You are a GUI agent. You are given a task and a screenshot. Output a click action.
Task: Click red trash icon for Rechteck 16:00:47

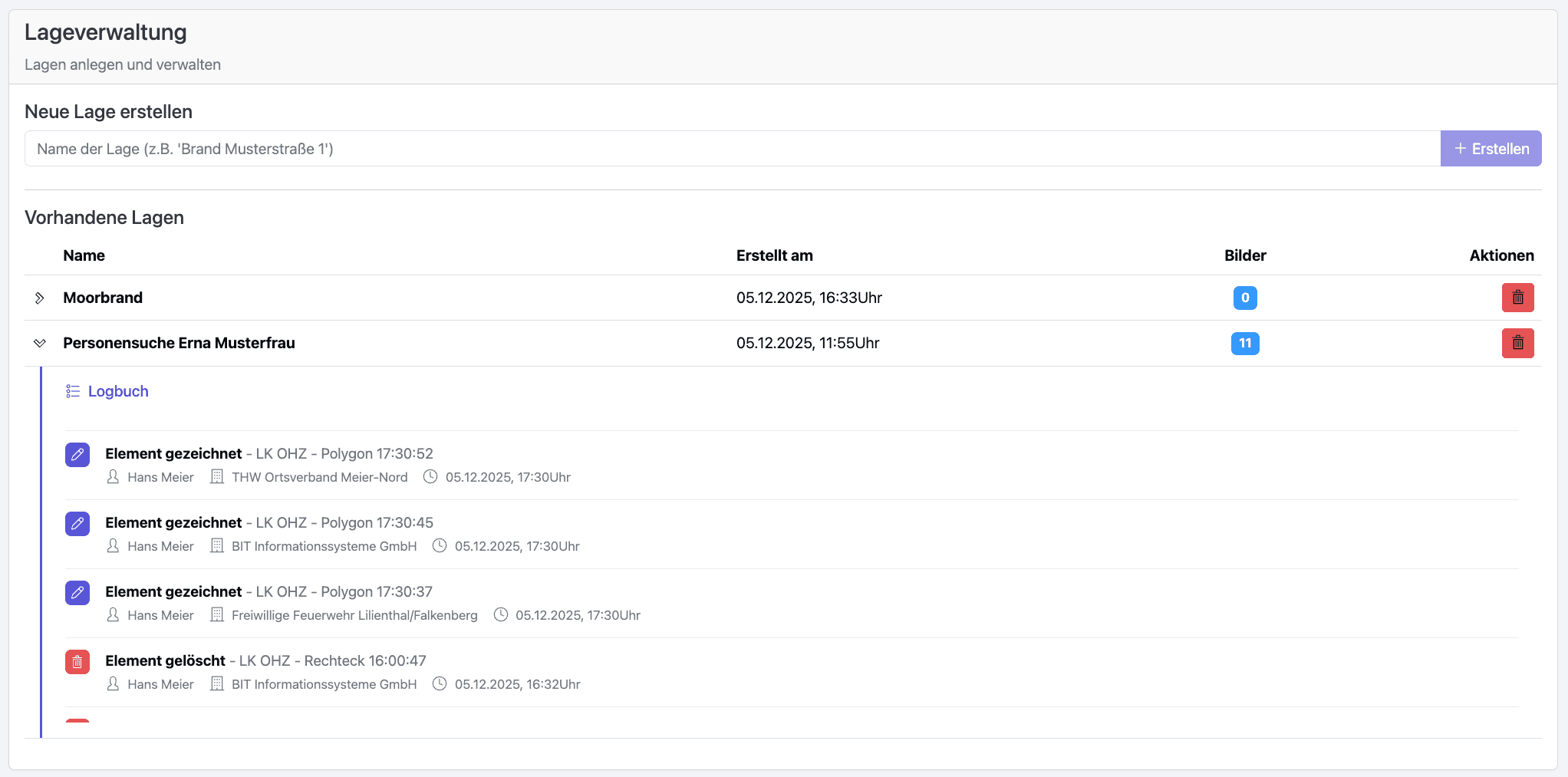(x=77, y=662)
